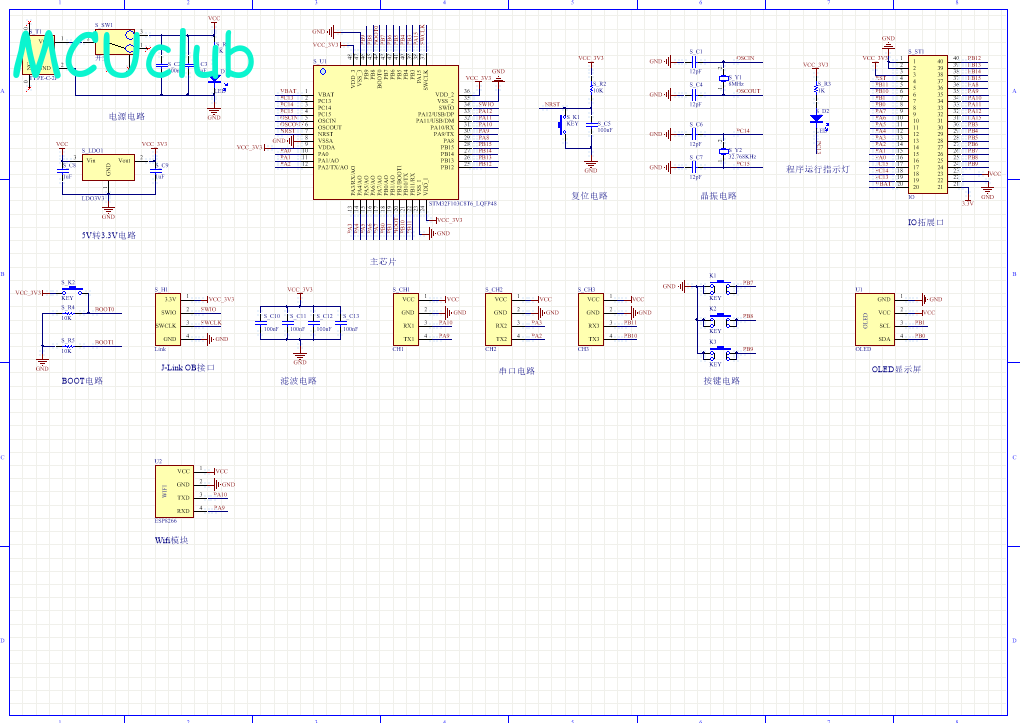
Task: Select the ESP8266 WiFi module U2
Action: (x=174, y=491)
